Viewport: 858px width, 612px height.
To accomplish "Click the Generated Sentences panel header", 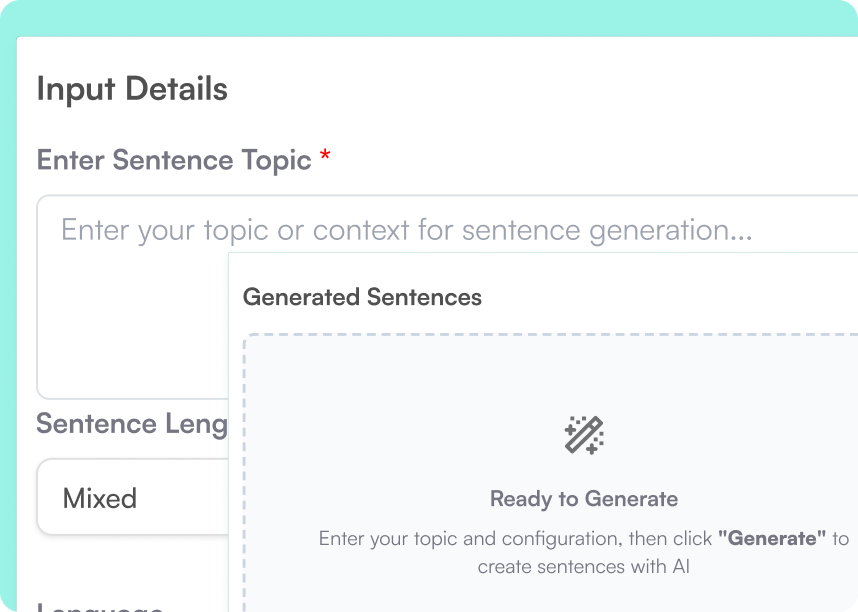I will coord(360,297).
